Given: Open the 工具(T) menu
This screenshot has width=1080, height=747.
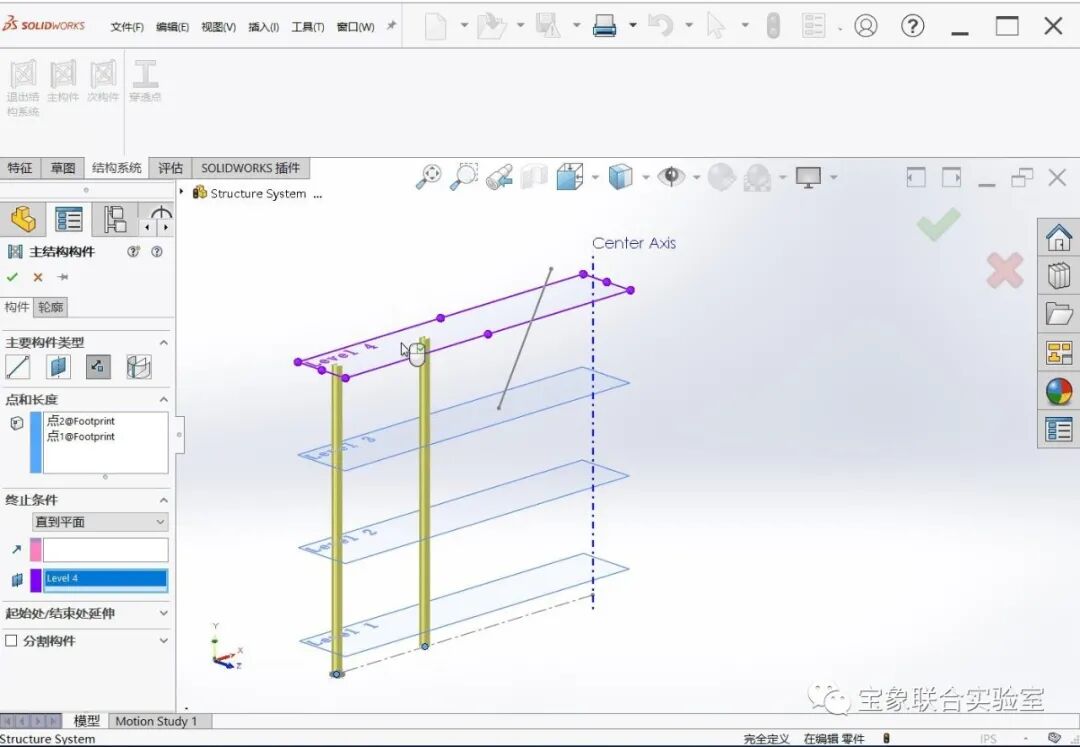Looking at the screenshot, I should [x=307, y=27].
